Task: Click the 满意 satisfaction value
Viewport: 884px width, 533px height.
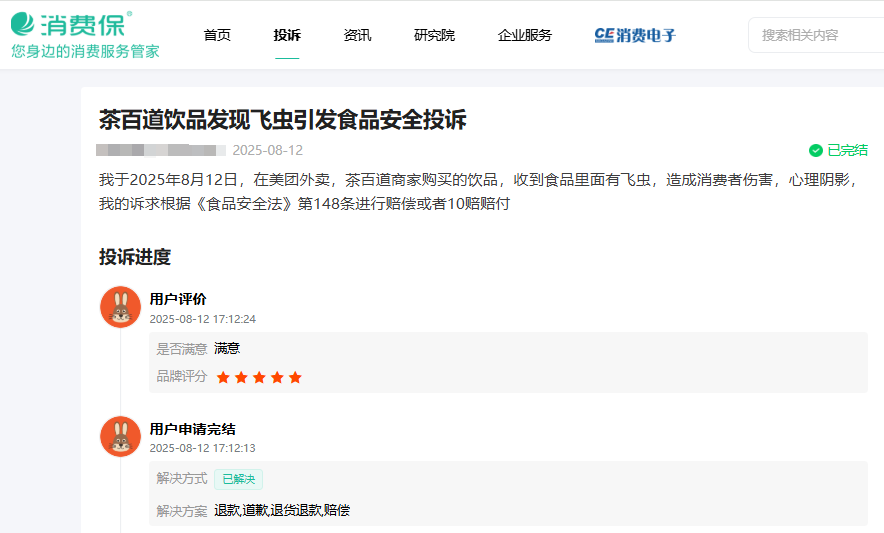Action: 227,349
